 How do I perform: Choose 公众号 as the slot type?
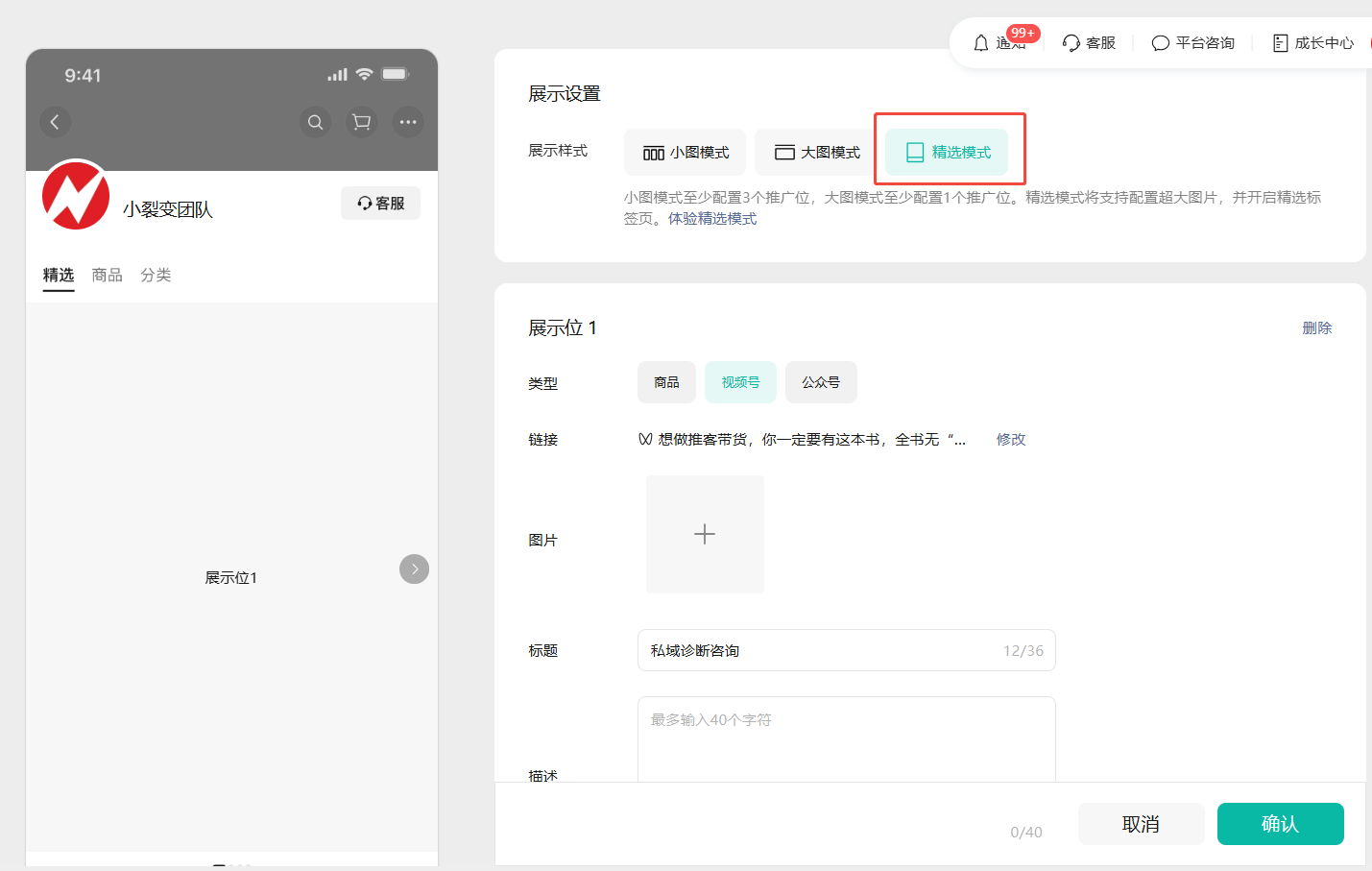pyautogui.click(x=821, y=382)
